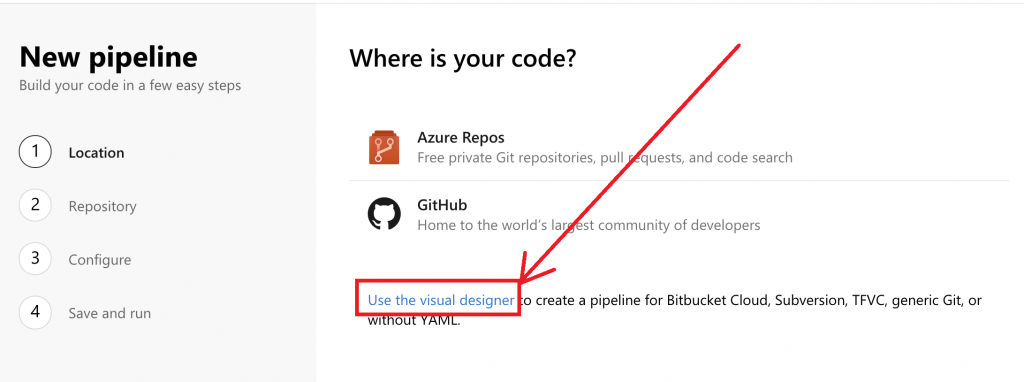Click the Build your code in a few easy steps subtitle
This screenshot has height=382, width=1024.
tap(130, 86)
